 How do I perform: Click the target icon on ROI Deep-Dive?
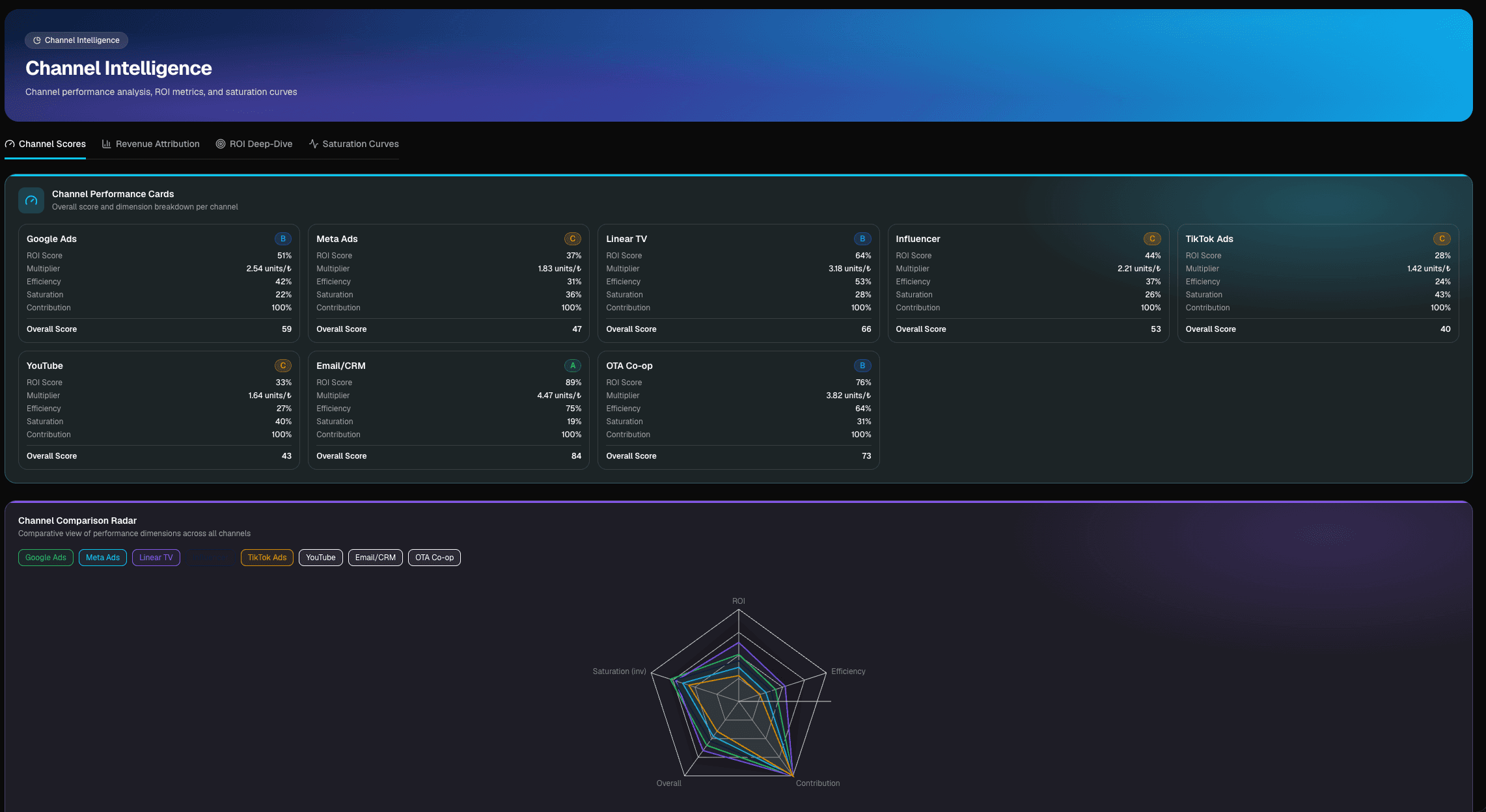pyautogui.click(x=221, y=144)
